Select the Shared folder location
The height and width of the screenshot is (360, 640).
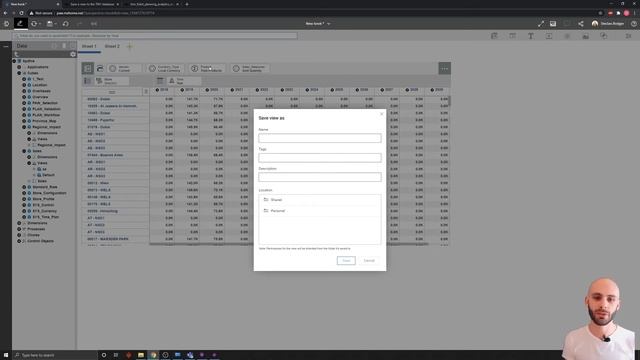pos(320,200)
